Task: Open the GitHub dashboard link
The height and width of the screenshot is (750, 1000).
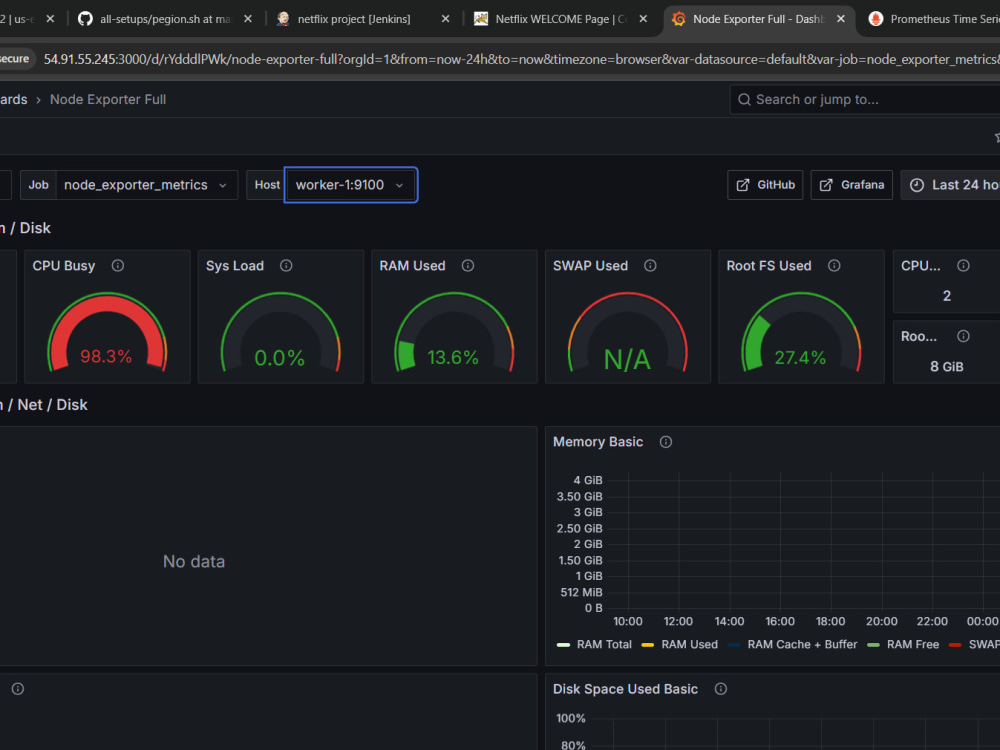Action: tap(765, 185)
